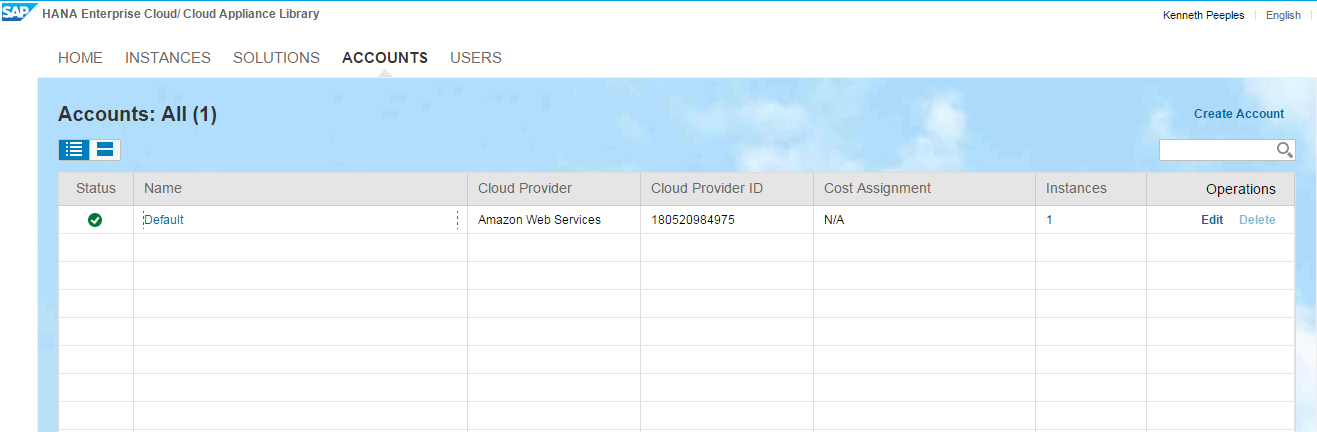Open the English language selector

tap(1283, 15)
